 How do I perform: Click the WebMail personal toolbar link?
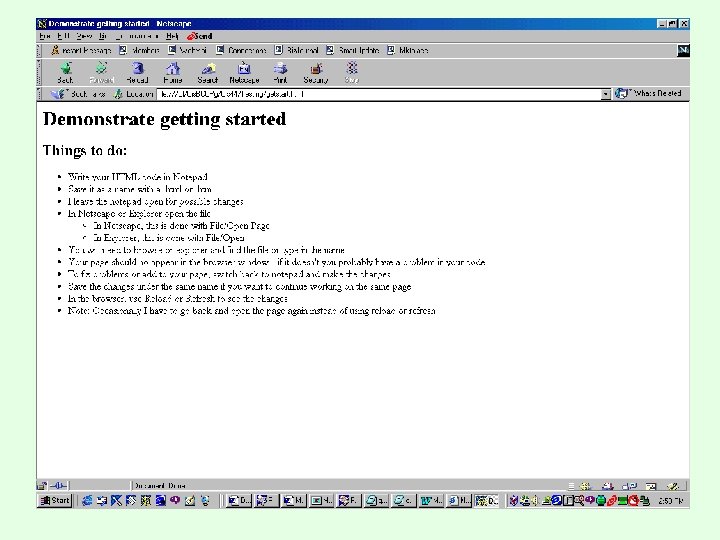[187, 51]
